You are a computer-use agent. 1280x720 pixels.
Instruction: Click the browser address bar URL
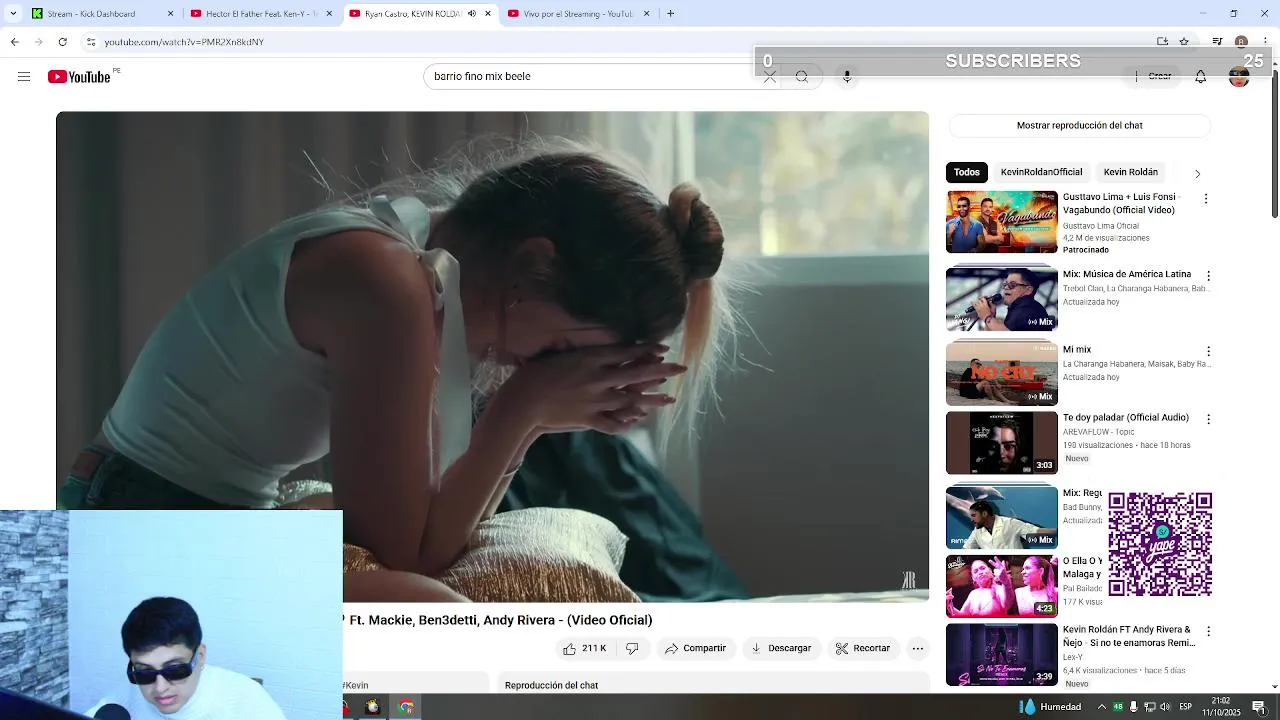pyautogui.click(x=184, y=42)
